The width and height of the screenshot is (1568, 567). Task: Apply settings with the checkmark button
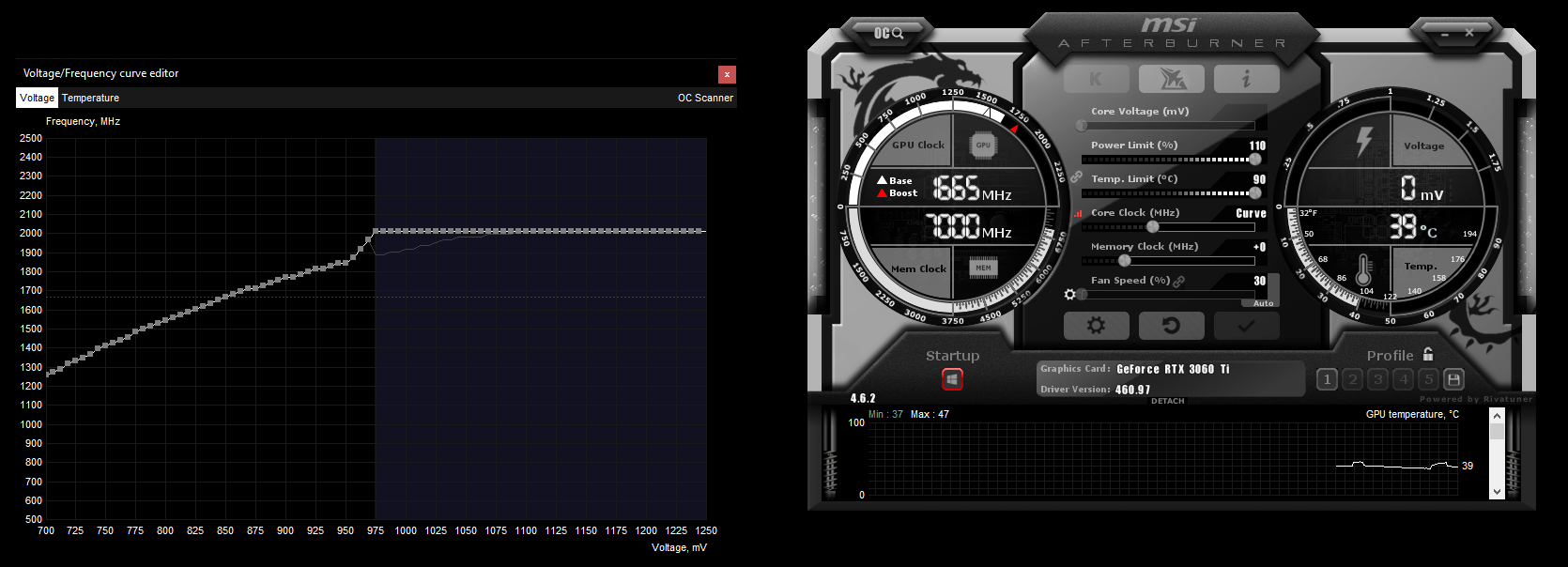1246,326
